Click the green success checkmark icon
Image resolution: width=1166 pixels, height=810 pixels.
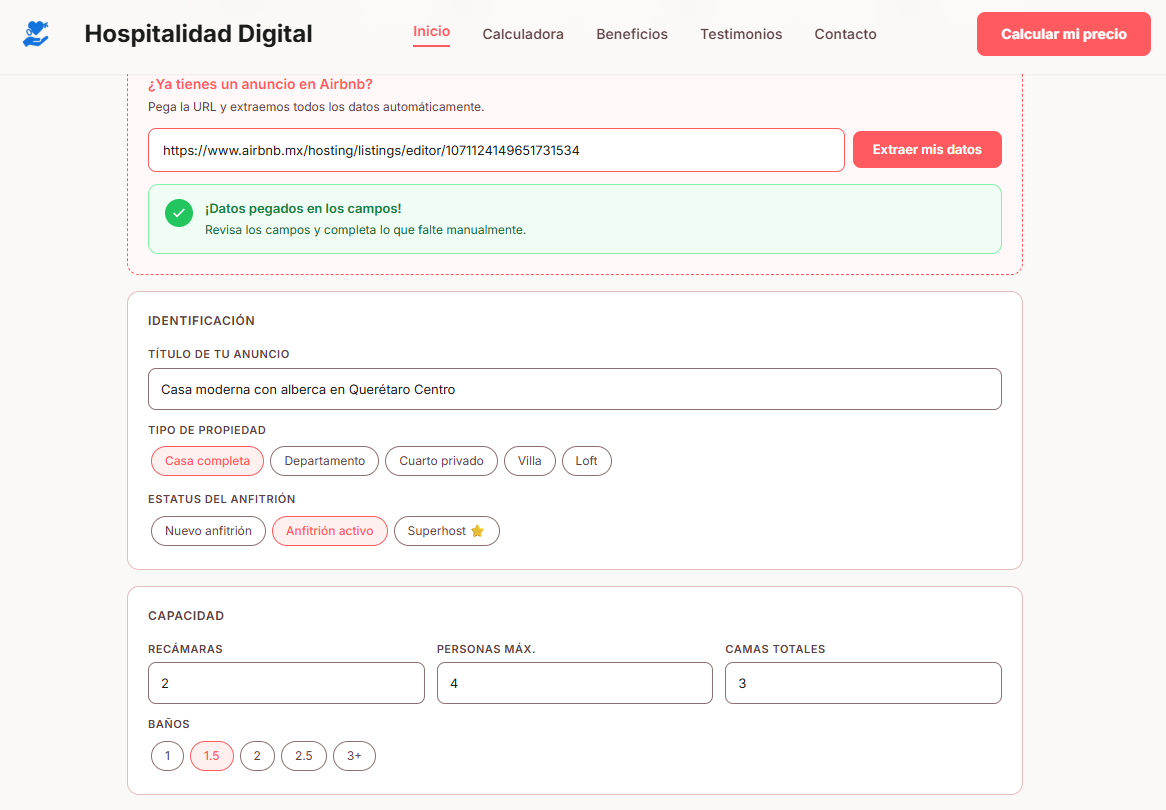tap(178, 213)
